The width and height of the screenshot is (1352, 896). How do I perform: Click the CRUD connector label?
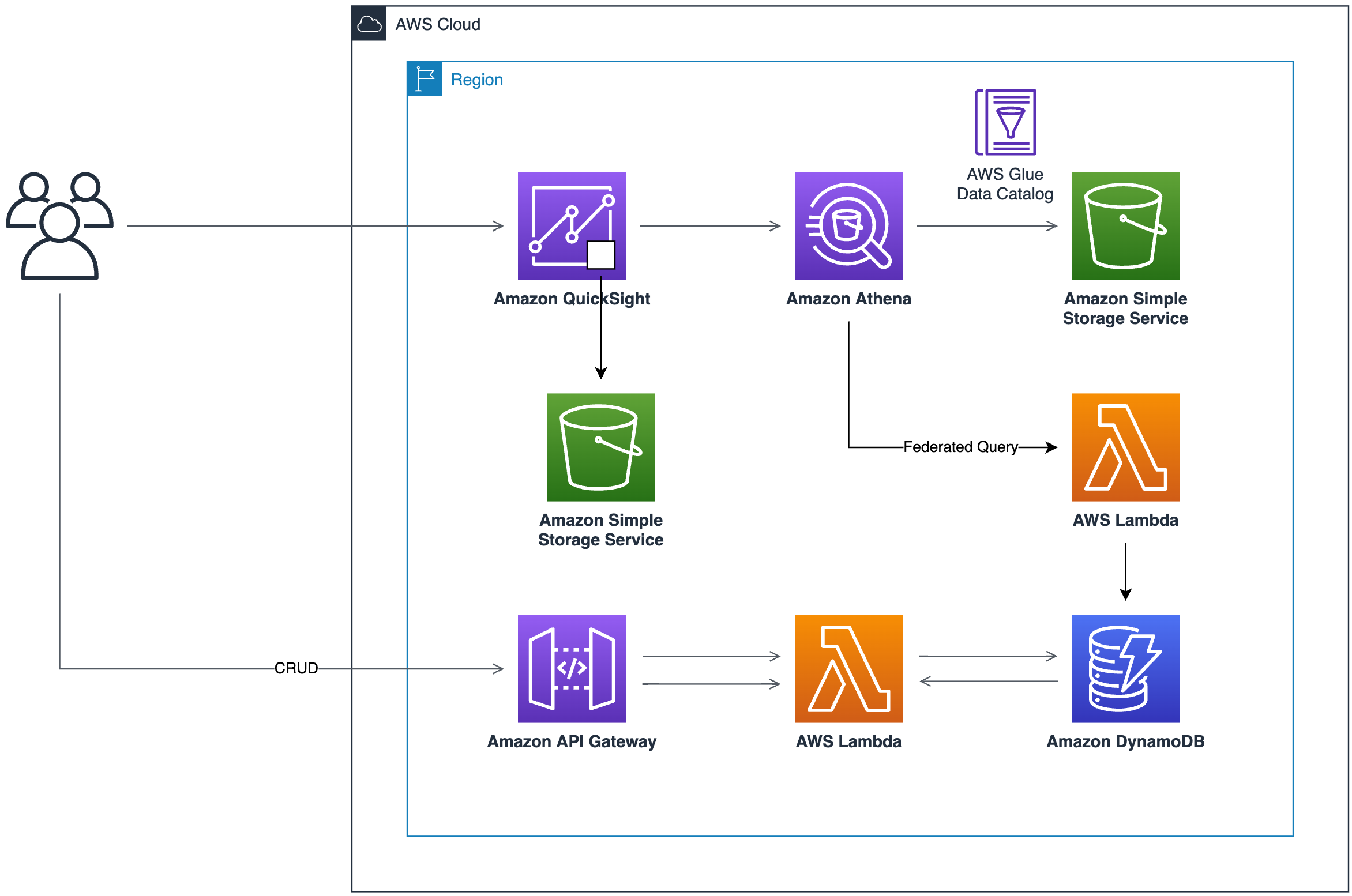pos(296,668)
